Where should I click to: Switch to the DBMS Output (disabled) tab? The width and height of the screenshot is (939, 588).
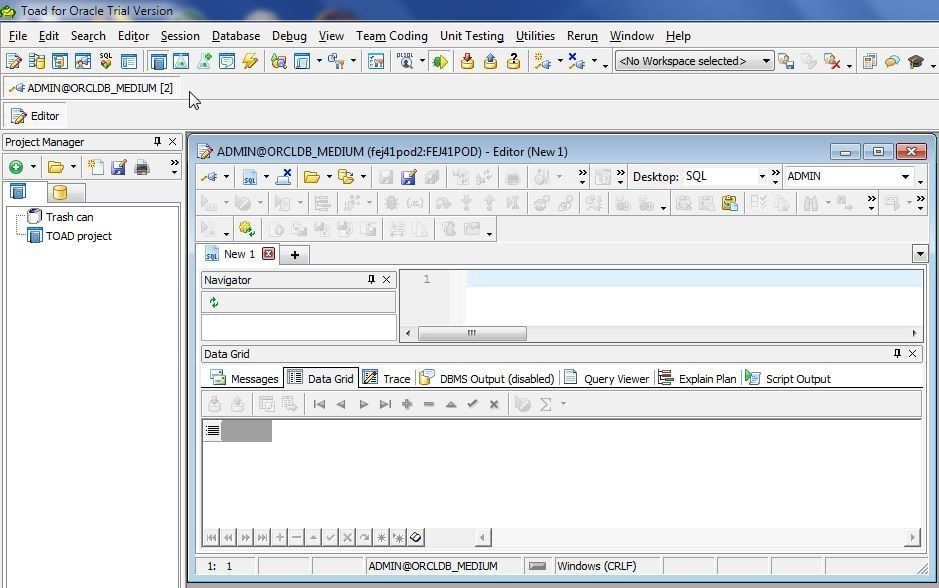pos(487,378)
